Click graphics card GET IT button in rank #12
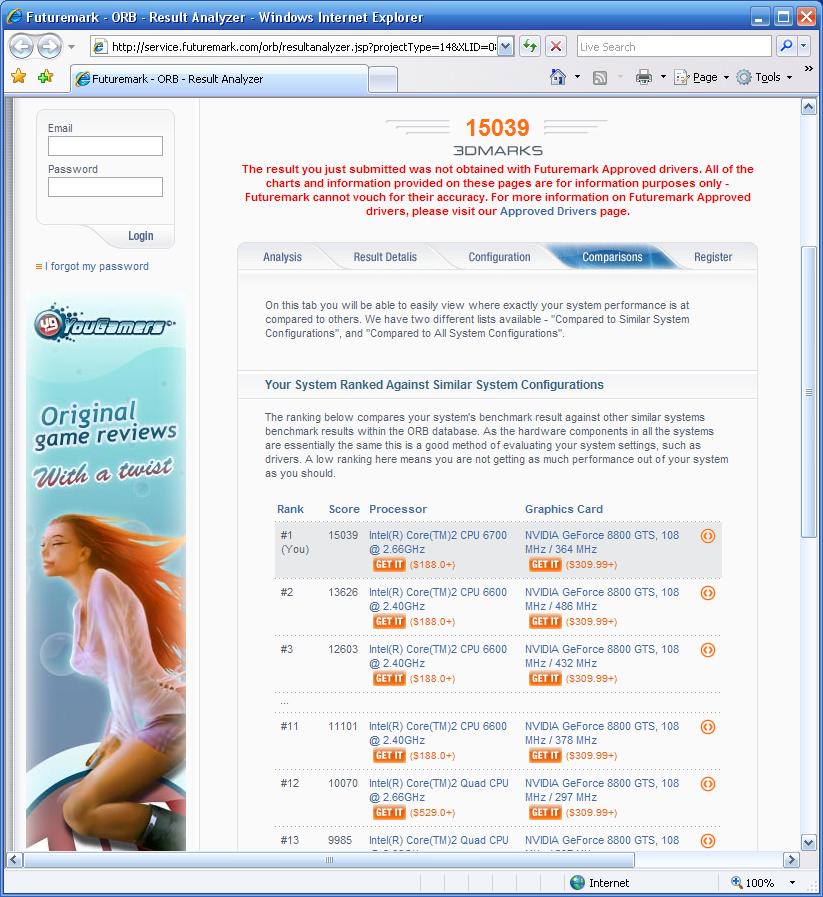This screenshot has width=823, height=897. pos(545,813)
